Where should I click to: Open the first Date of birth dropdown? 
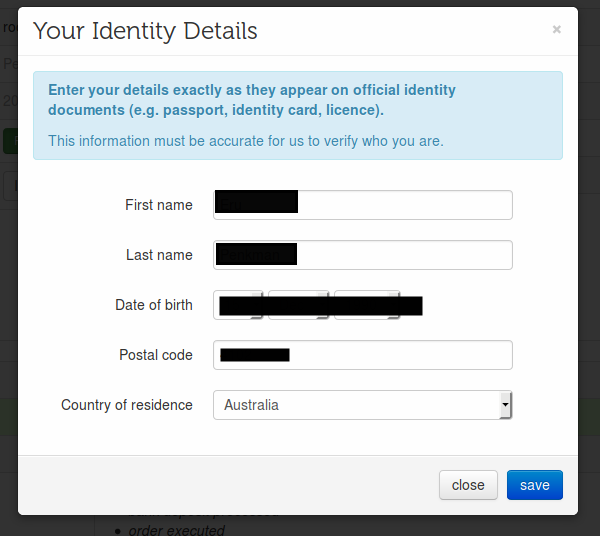click(x=238, y=305)
